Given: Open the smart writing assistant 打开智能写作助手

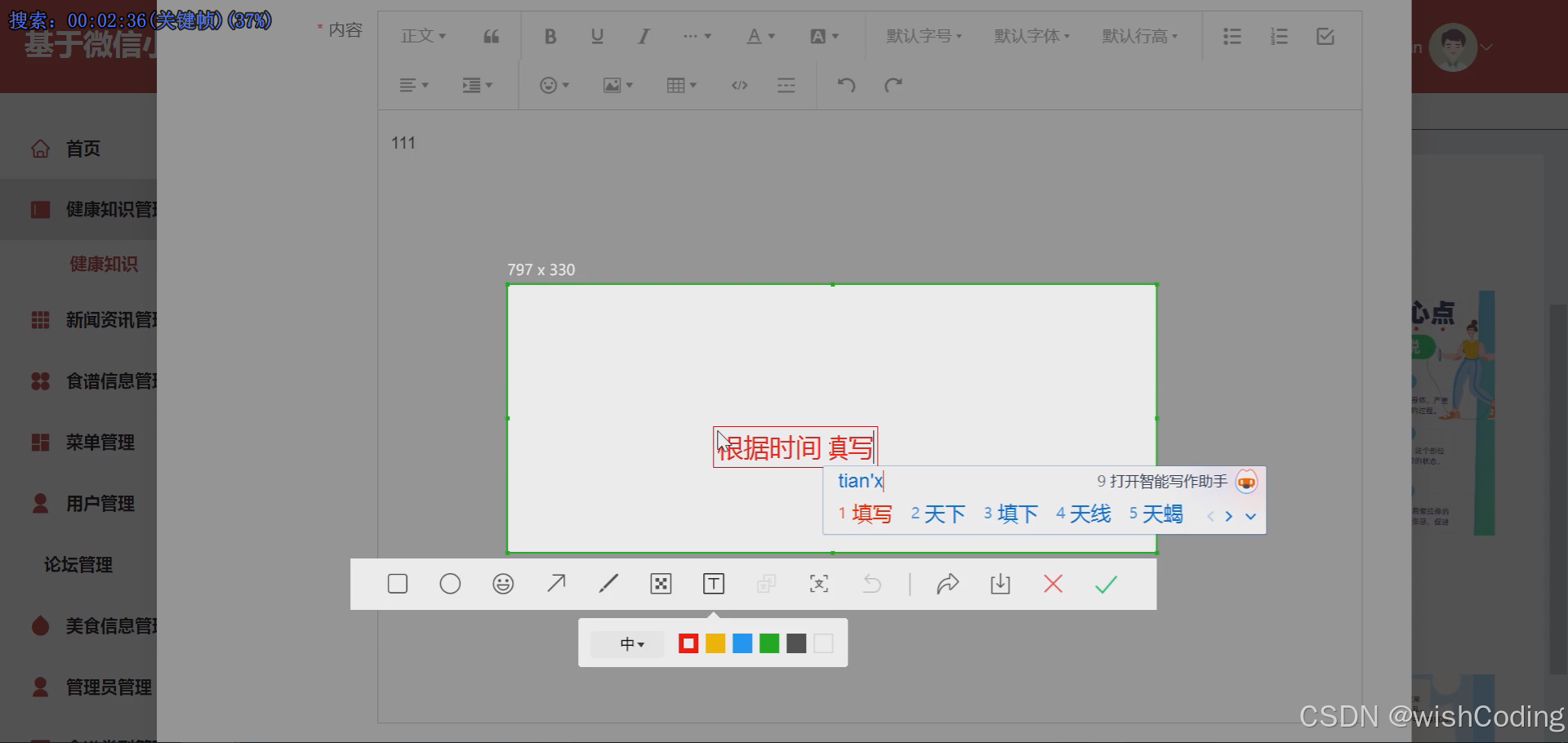Looking at the screenshot, I should tap(1176, 482).
